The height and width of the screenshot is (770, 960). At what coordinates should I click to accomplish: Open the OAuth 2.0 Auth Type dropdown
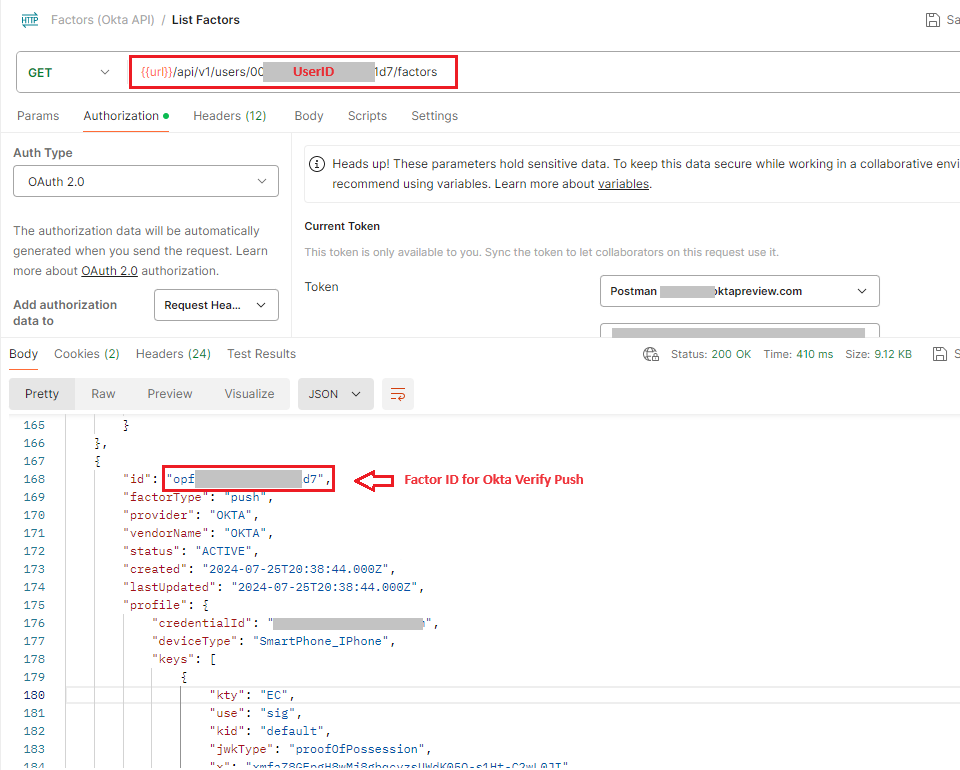146,181
